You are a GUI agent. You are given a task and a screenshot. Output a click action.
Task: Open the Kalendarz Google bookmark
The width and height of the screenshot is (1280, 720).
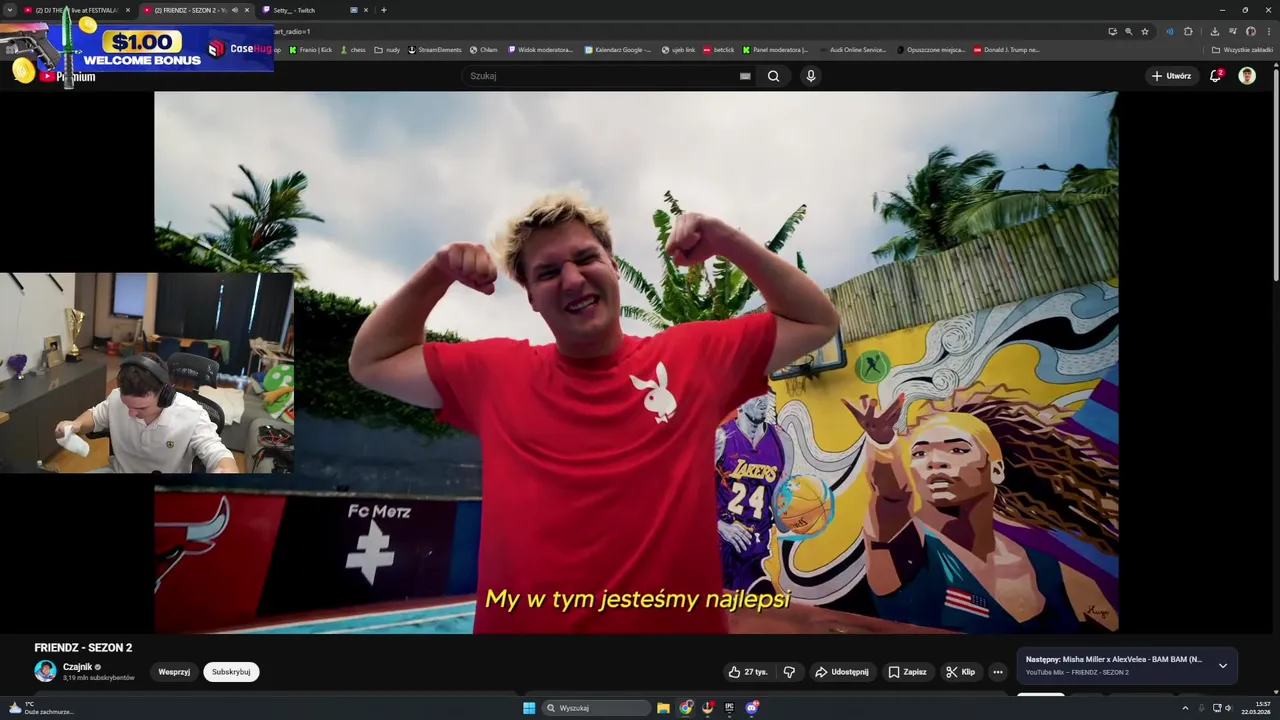point(618,49)
